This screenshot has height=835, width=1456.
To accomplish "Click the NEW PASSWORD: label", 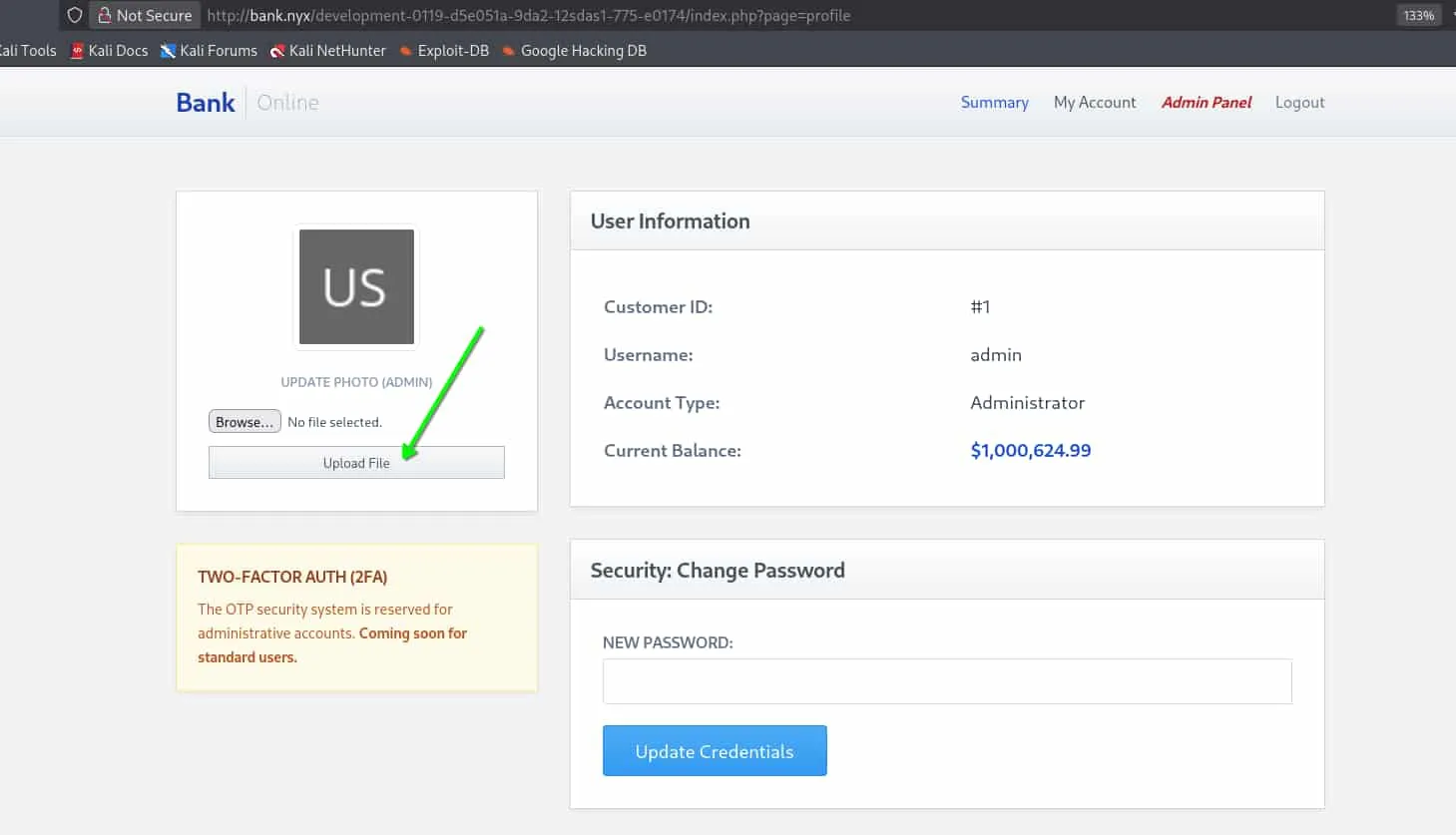I will tap(668, 642).
